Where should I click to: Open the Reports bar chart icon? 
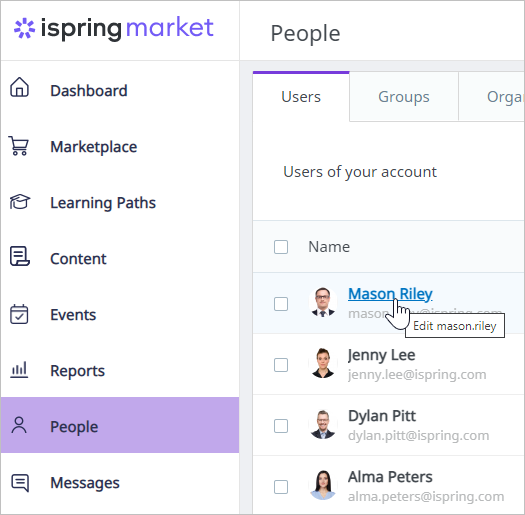pyautogui.click(x=19, y=370)
